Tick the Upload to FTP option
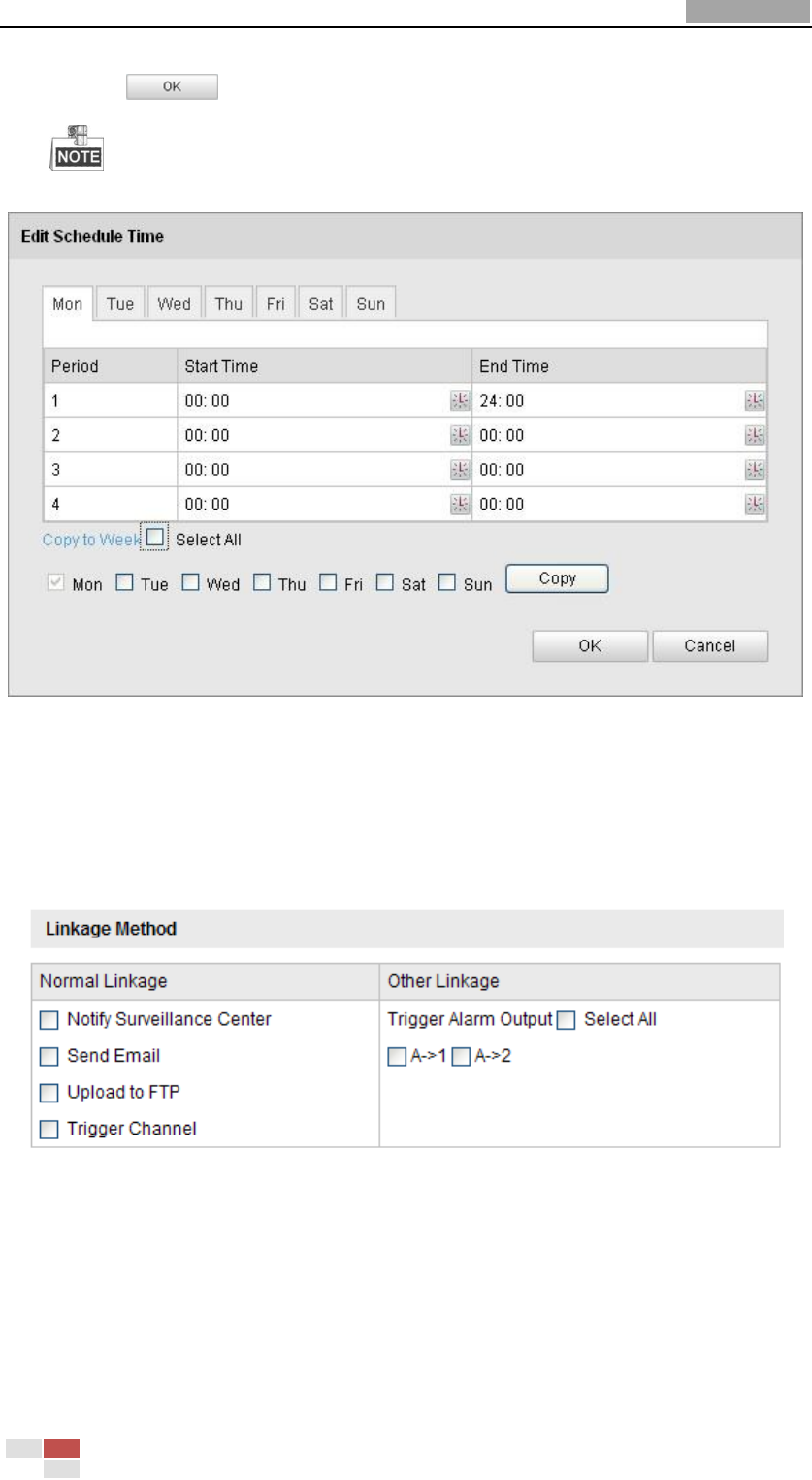This screenshot has height=1480, width=812. pos(49,1093)
